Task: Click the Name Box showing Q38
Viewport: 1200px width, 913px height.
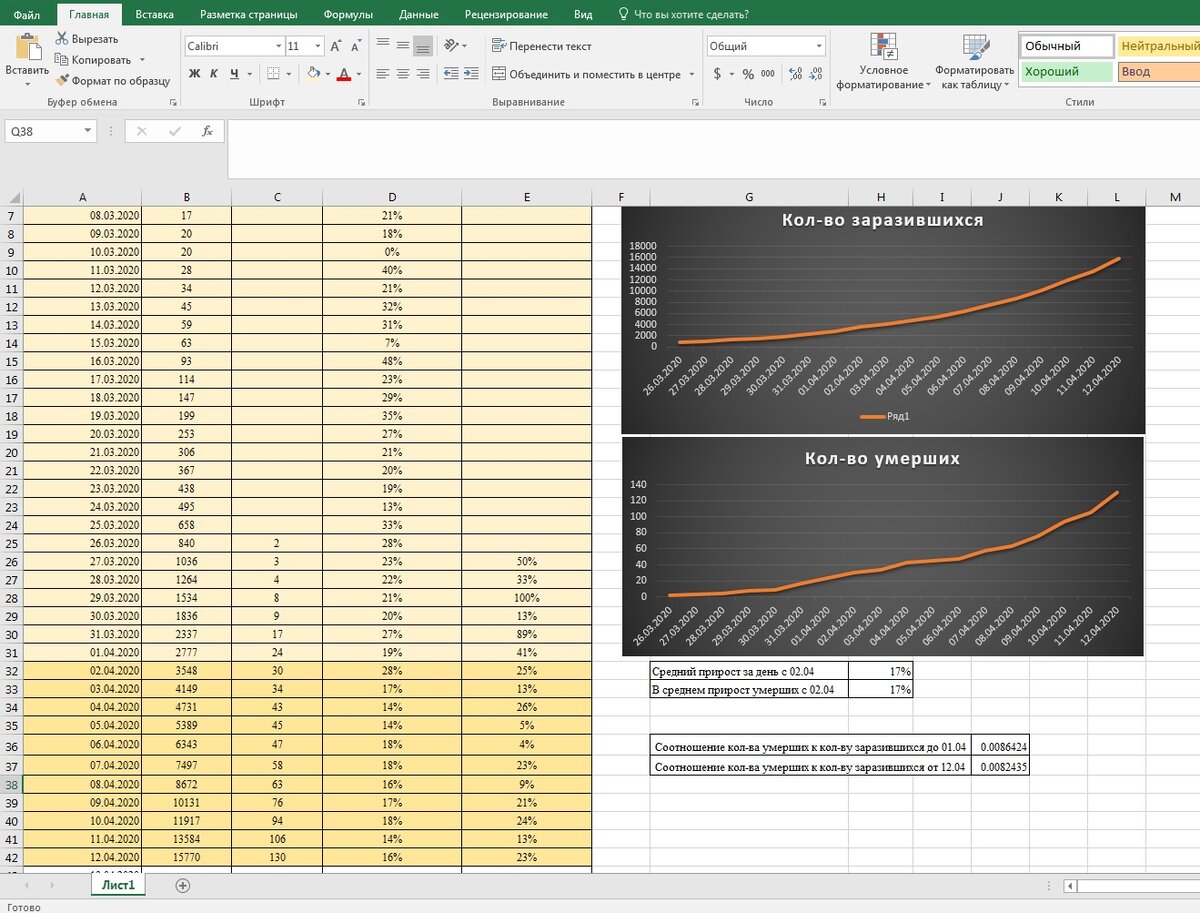Action: pos(44,131)
